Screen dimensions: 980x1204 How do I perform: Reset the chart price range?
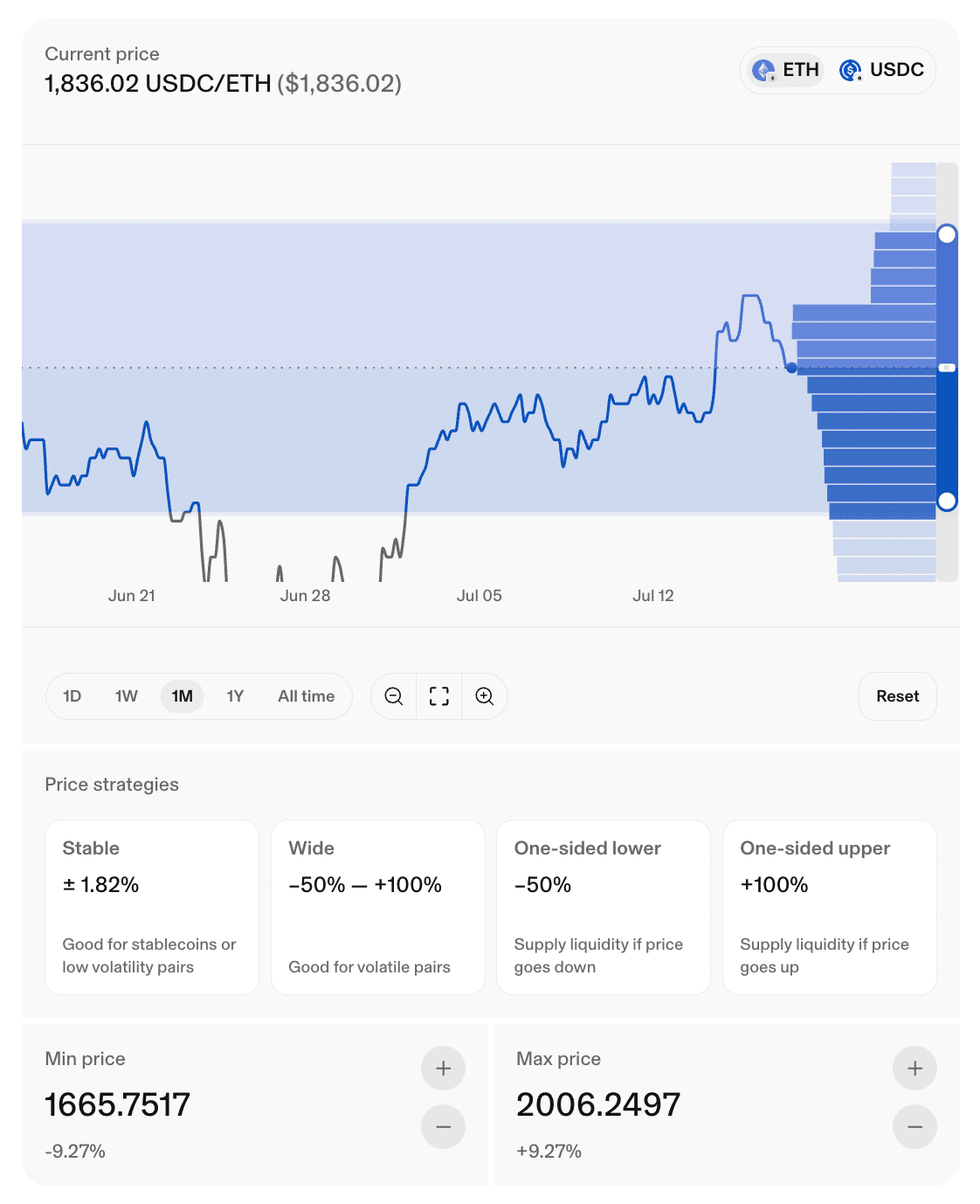898,696
